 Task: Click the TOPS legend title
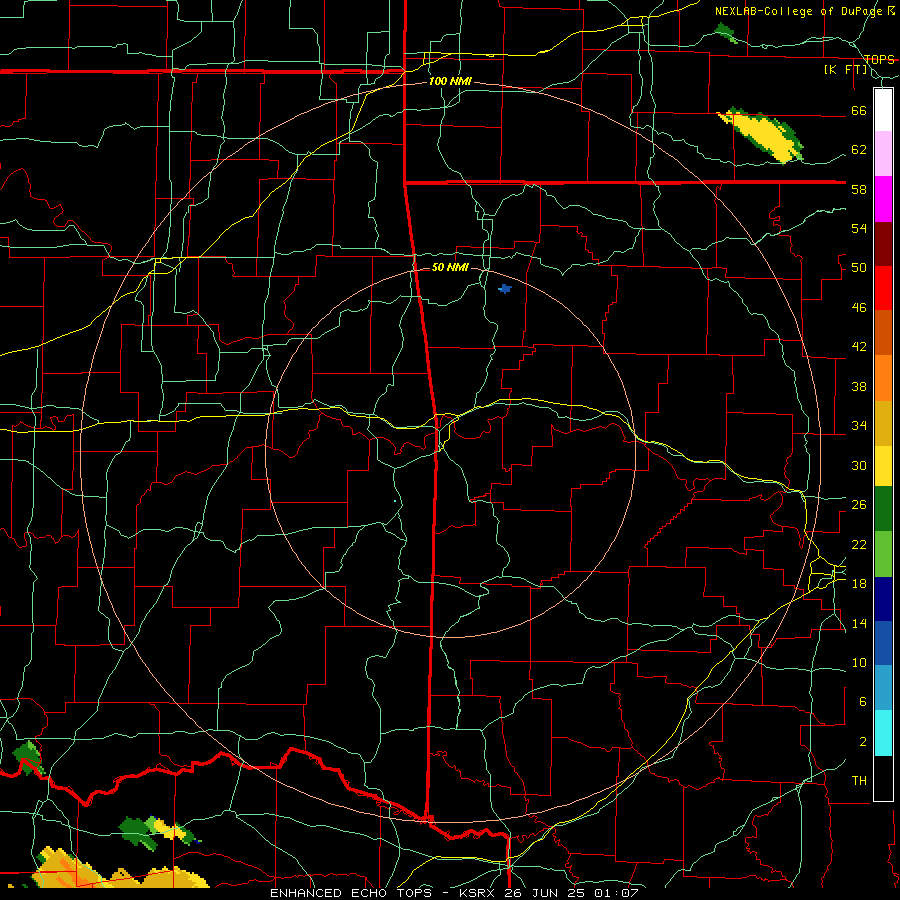click(879, 59)
